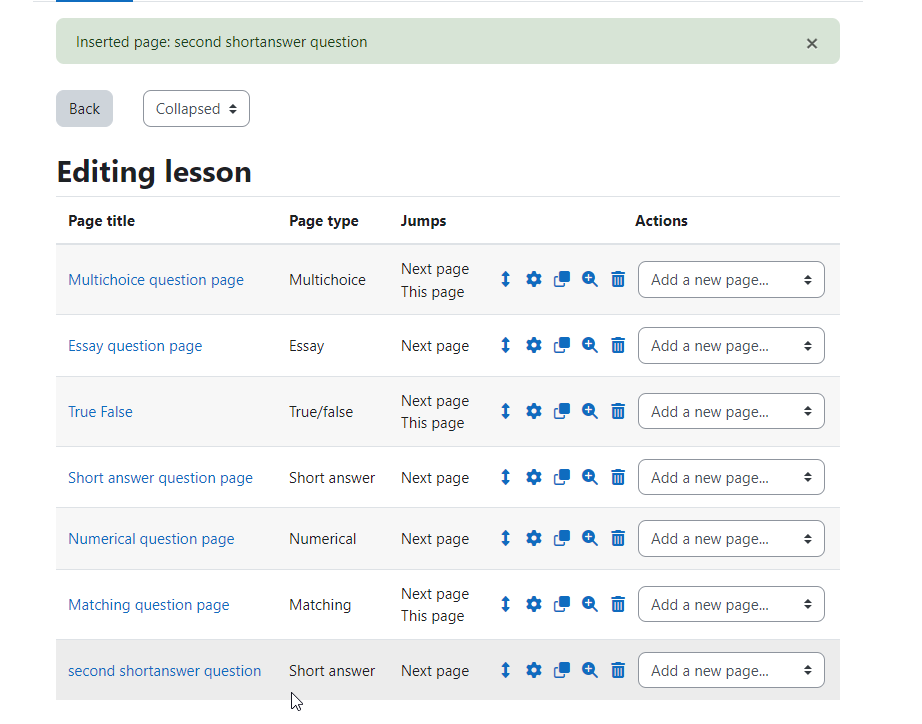
Task: Preview the Essay question page
Action: pos(590,345)
